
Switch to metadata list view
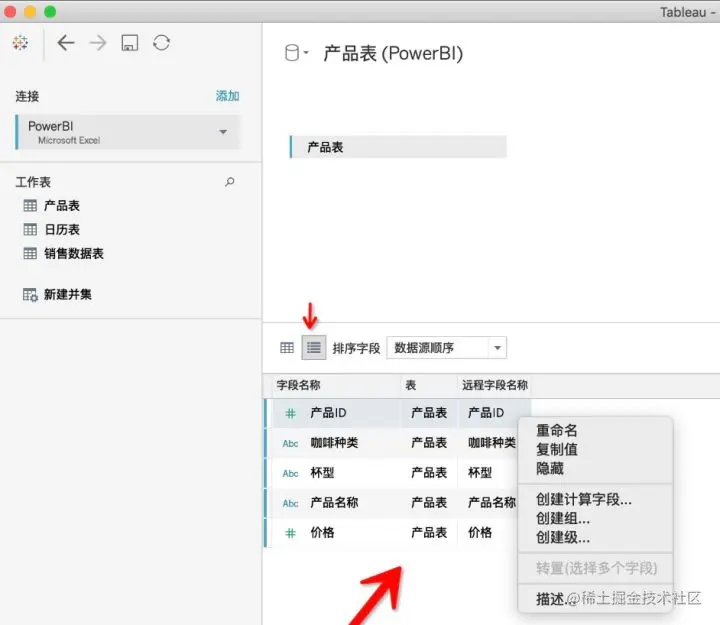click(x=314, y=348)
